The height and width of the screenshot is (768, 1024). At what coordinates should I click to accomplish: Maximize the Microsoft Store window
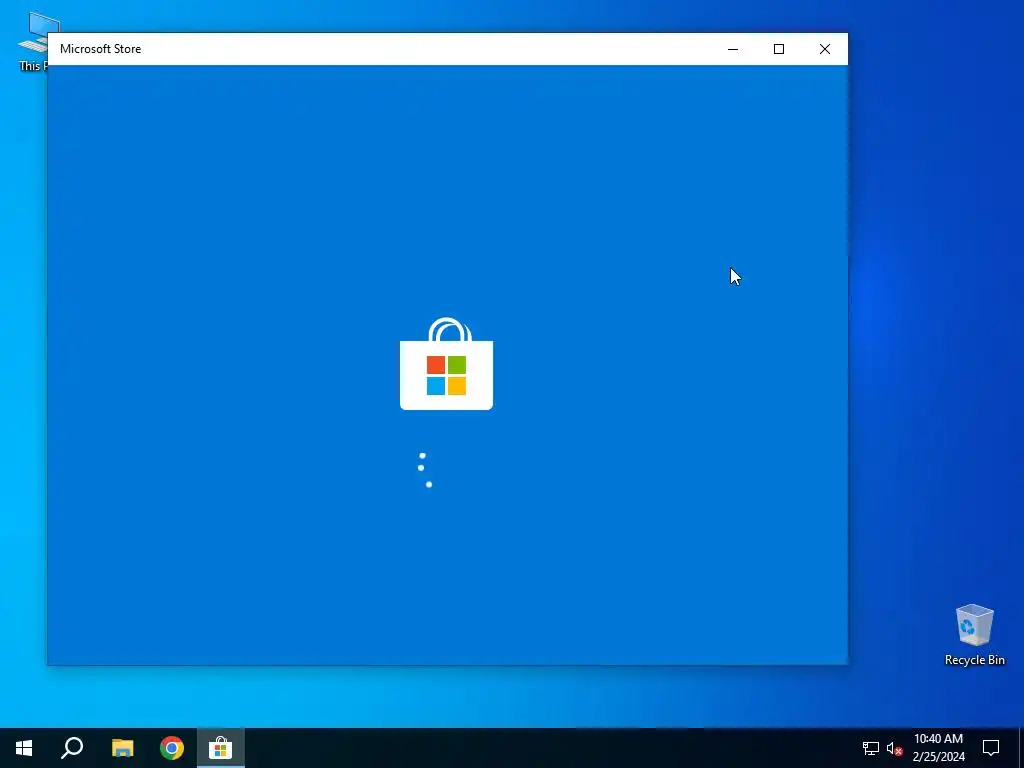(x=778, y=49)
